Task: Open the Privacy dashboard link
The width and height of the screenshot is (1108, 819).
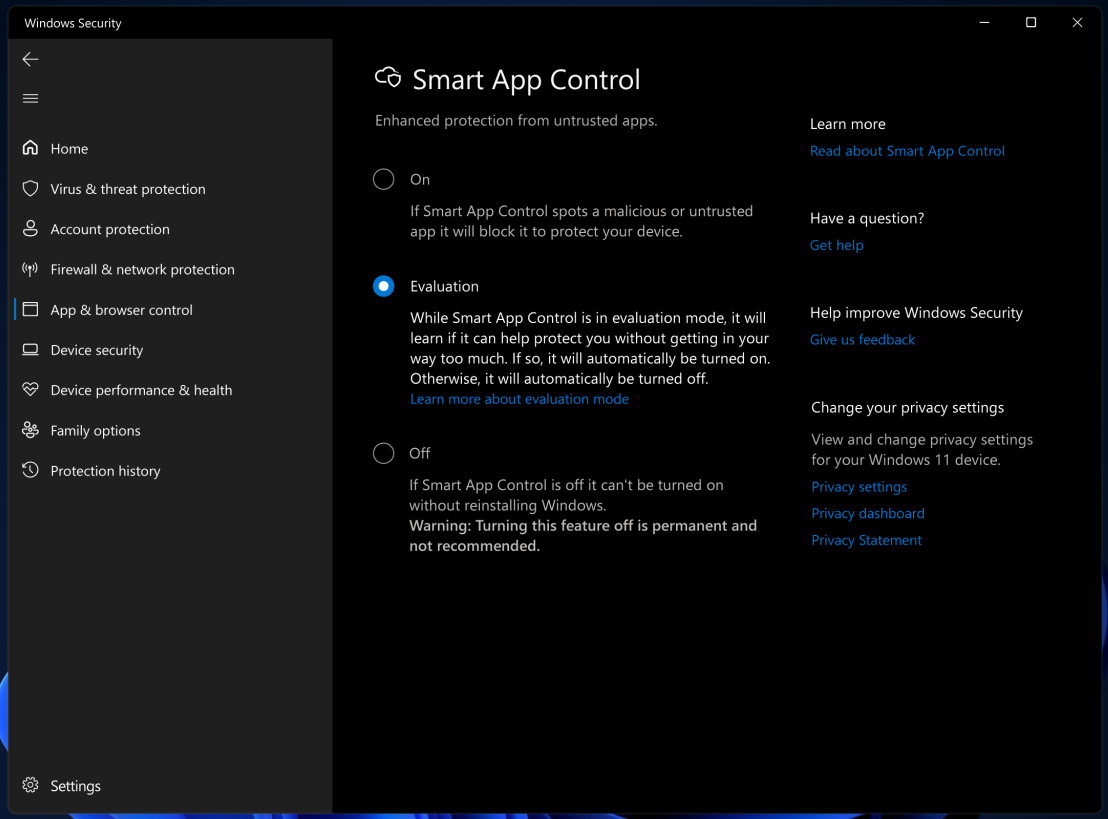Action: (x=868, y=514)
